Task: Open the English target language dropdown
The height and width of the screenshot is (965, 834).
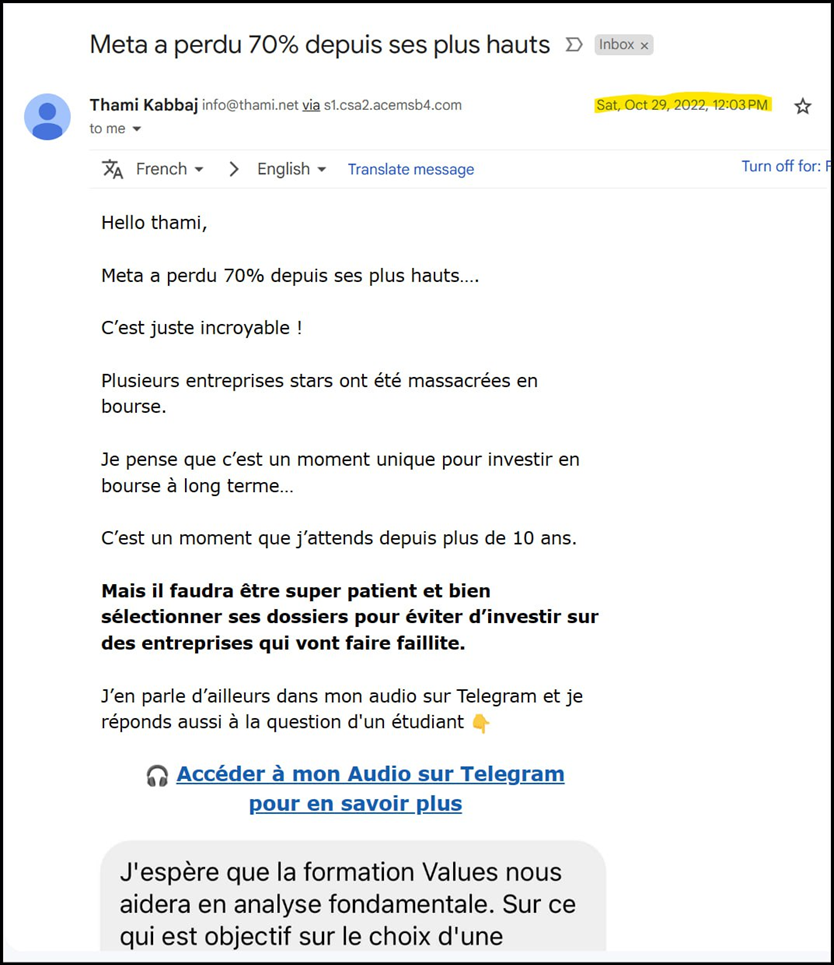Action: (291, 169)
